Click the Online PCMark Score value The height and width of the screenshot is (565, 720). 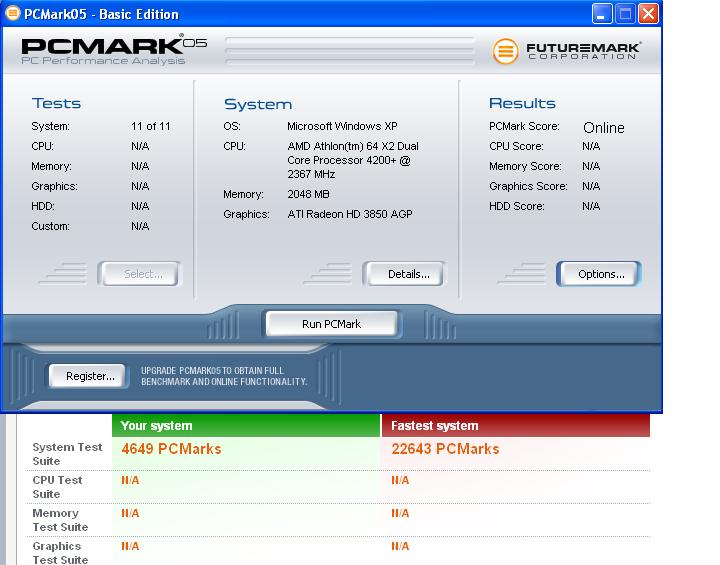pos(603,127)
